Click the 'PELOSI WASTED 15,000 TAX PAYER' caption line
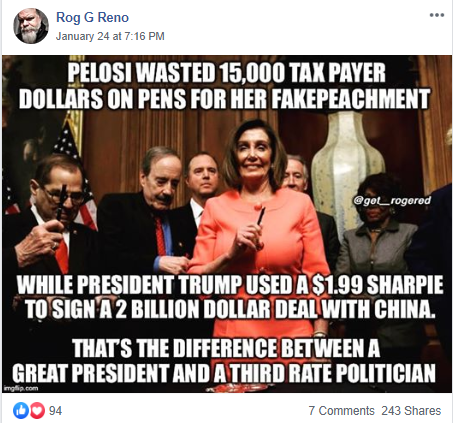This screenshot has height=423, width=453. [x=227, y=73]
